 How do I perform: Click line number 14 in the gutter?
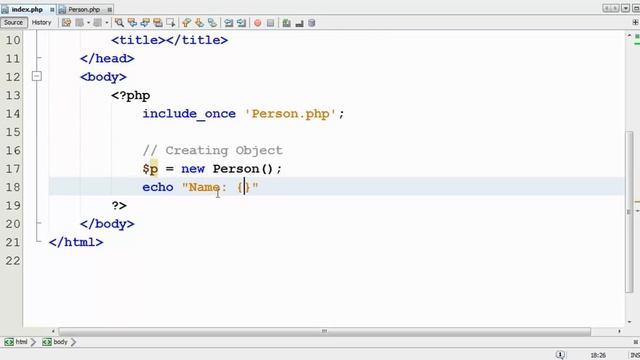(13, 113)
